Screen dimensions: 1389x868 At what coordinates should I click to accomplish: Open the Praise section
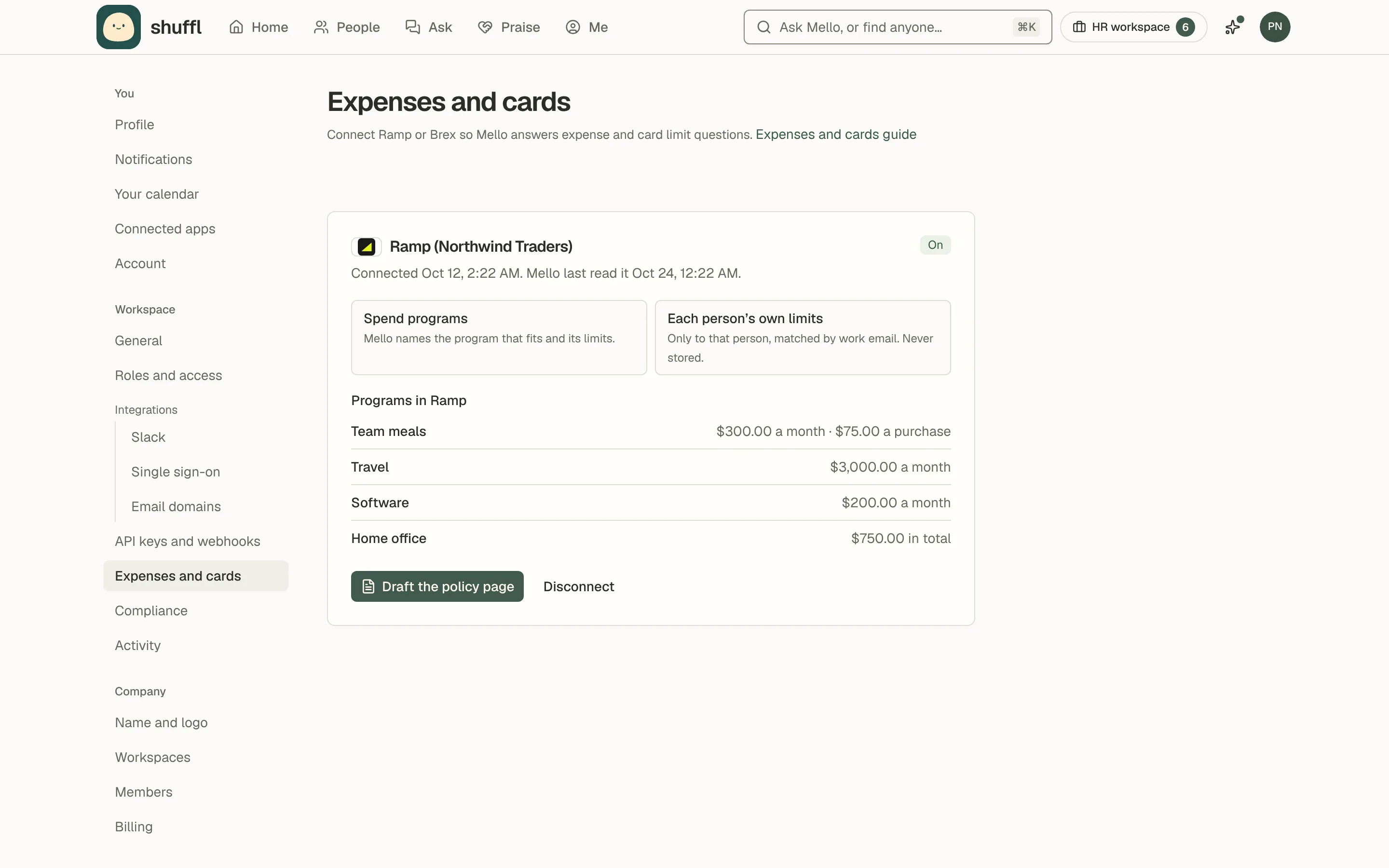pyautogui.click(x=508, y=27)
